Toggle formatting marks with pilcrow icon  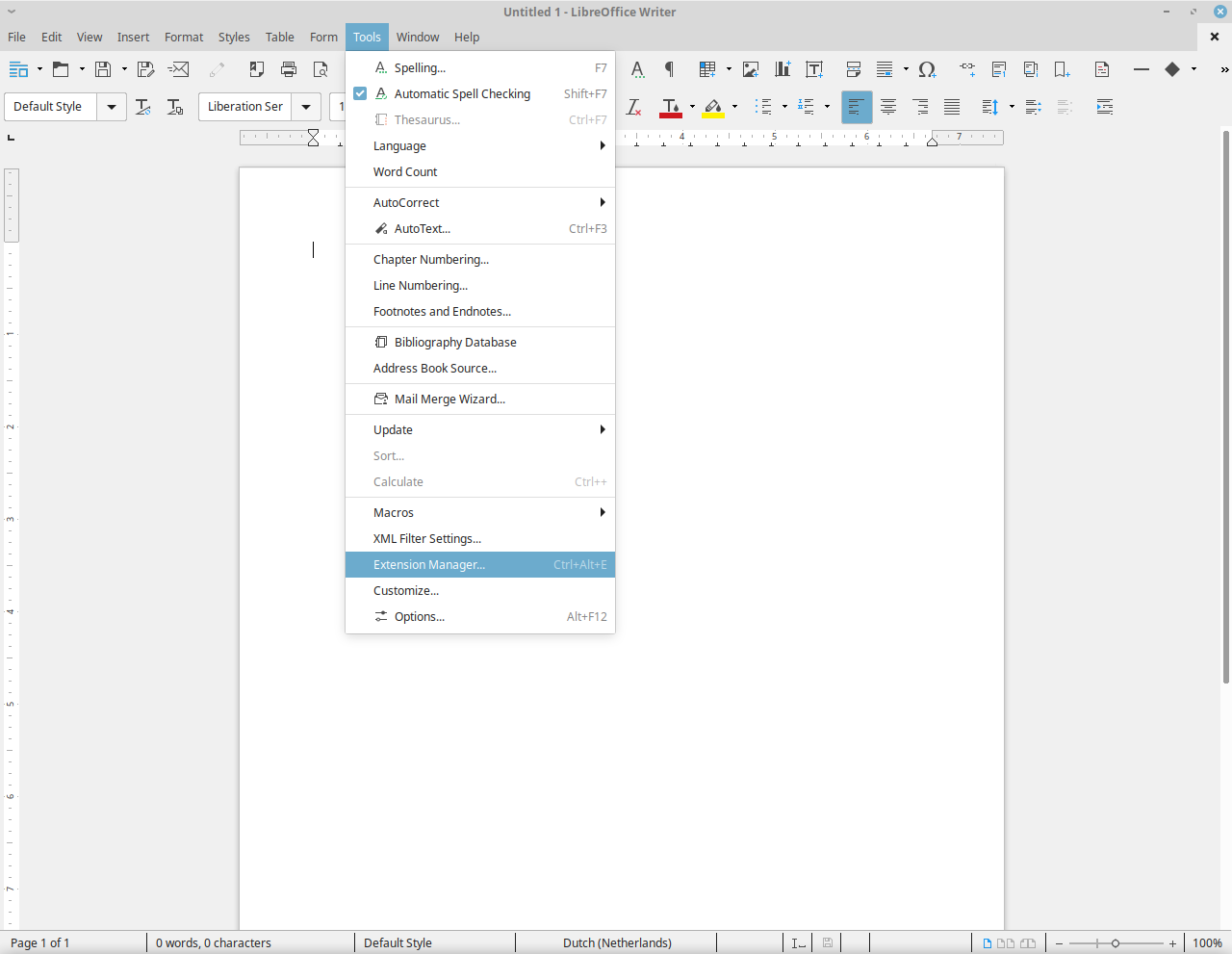669,69
